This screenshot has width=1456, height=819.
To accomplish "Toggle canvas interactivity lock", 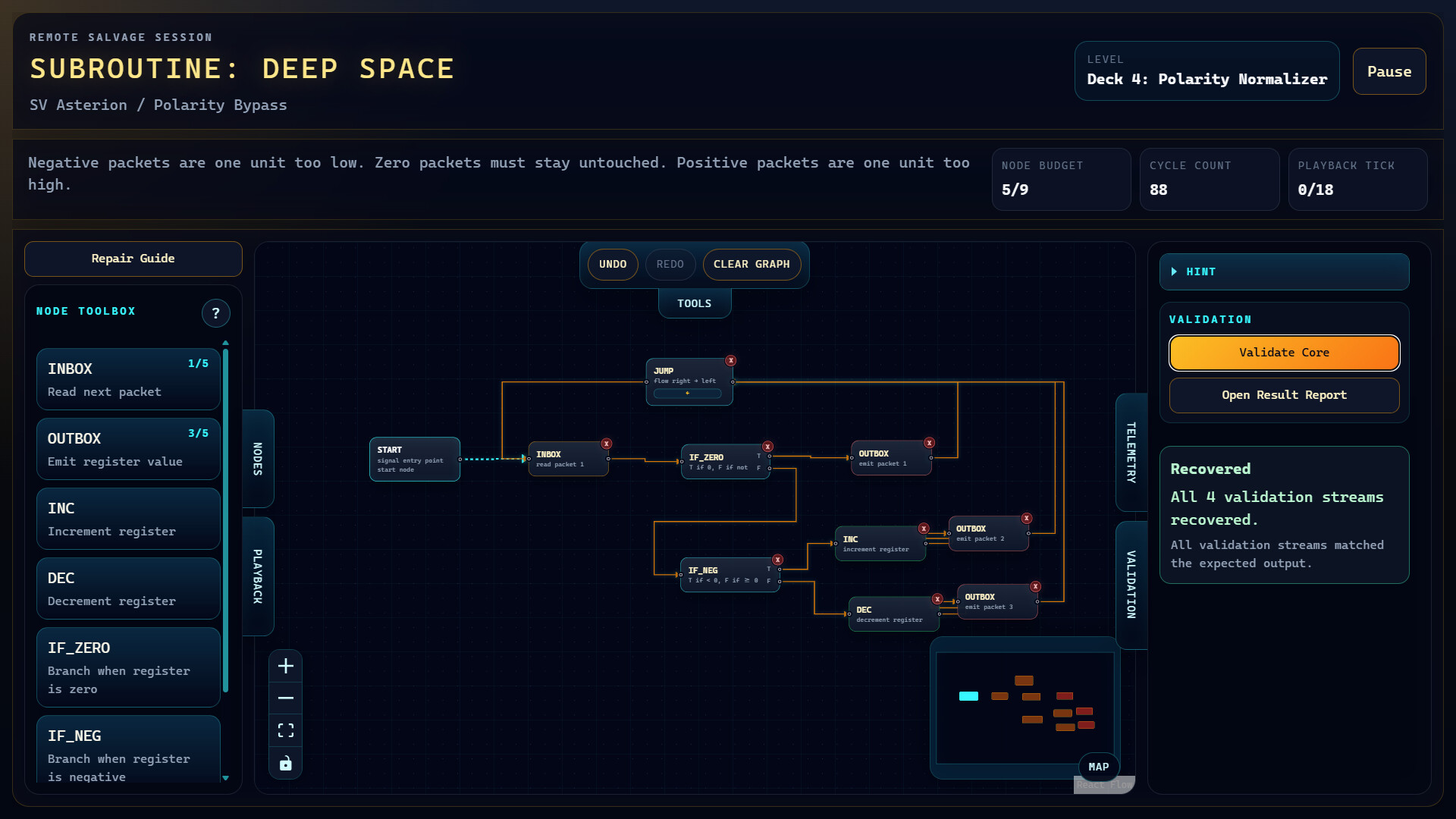I will coord(286,763).
